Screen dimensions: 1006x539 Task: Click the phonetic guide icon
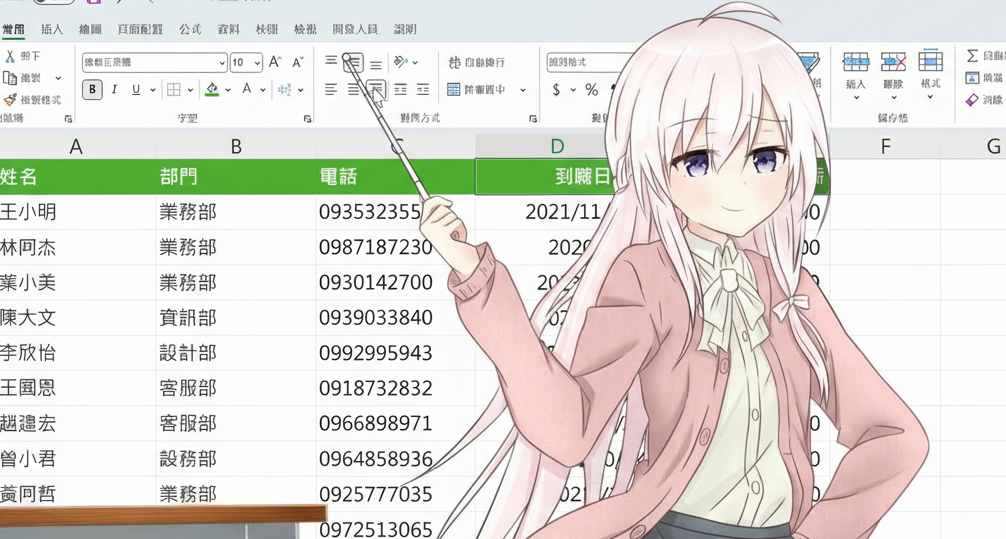[284, 90]
